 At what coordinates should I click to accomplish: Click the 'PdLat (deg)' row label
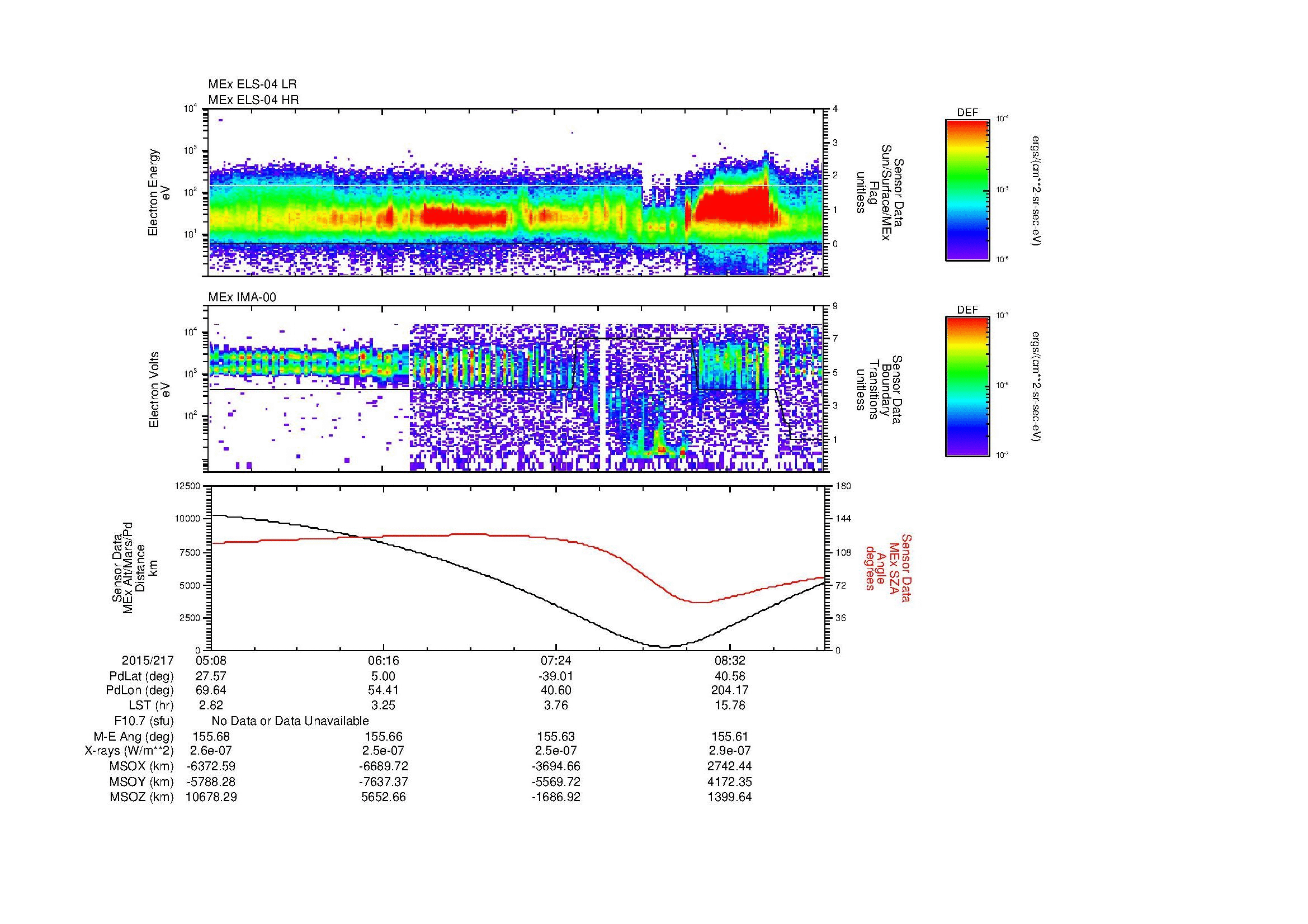click(x=141, y=676)
